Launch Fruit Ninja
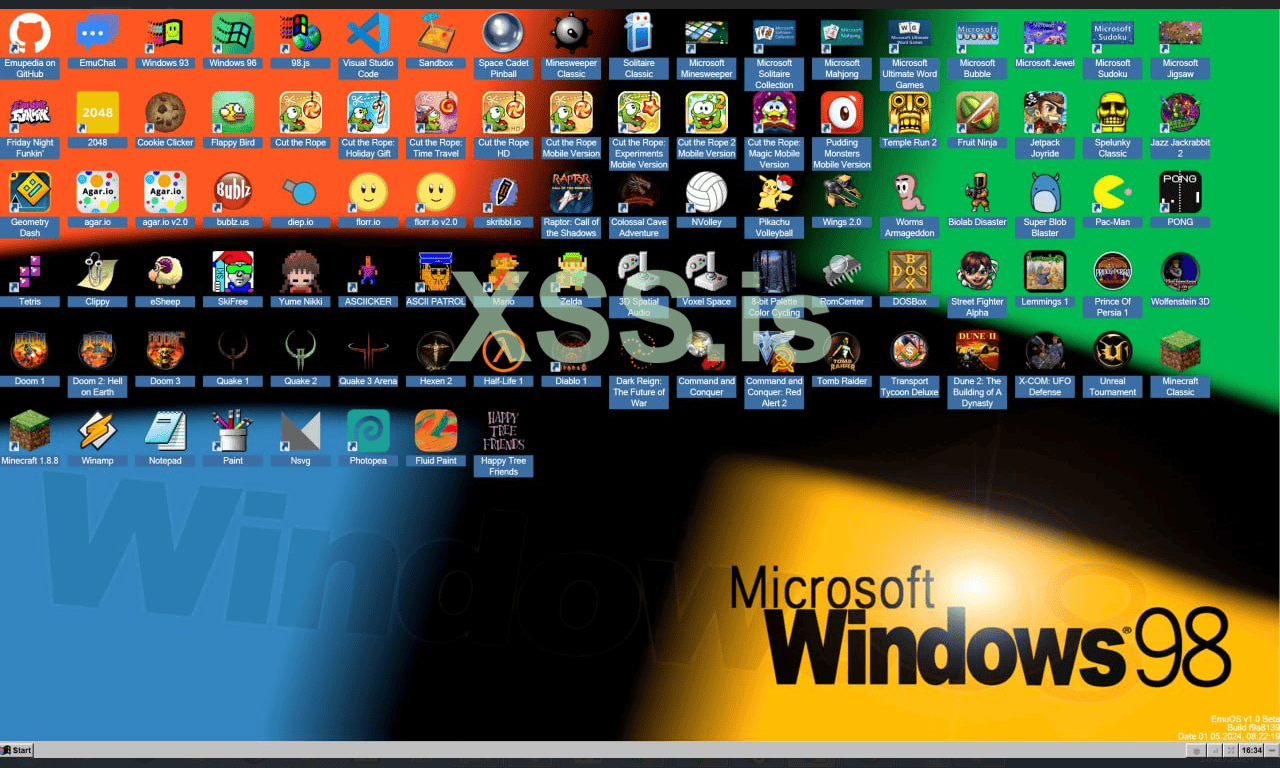 [977, 113]
